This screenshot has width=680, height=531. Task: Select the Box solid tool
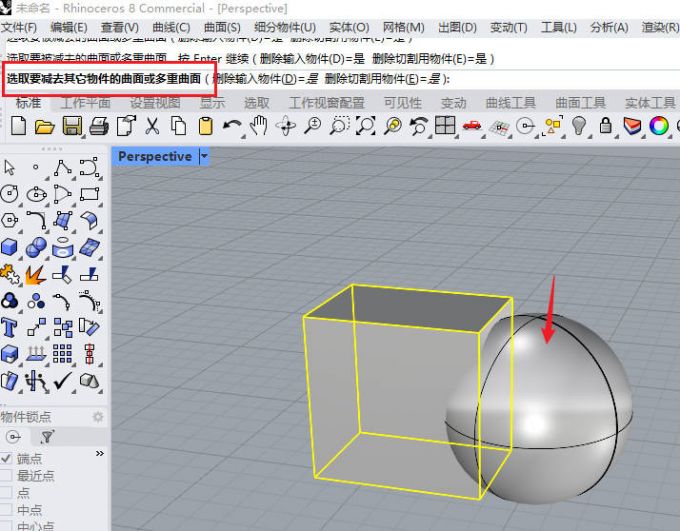tap(10, 247)
